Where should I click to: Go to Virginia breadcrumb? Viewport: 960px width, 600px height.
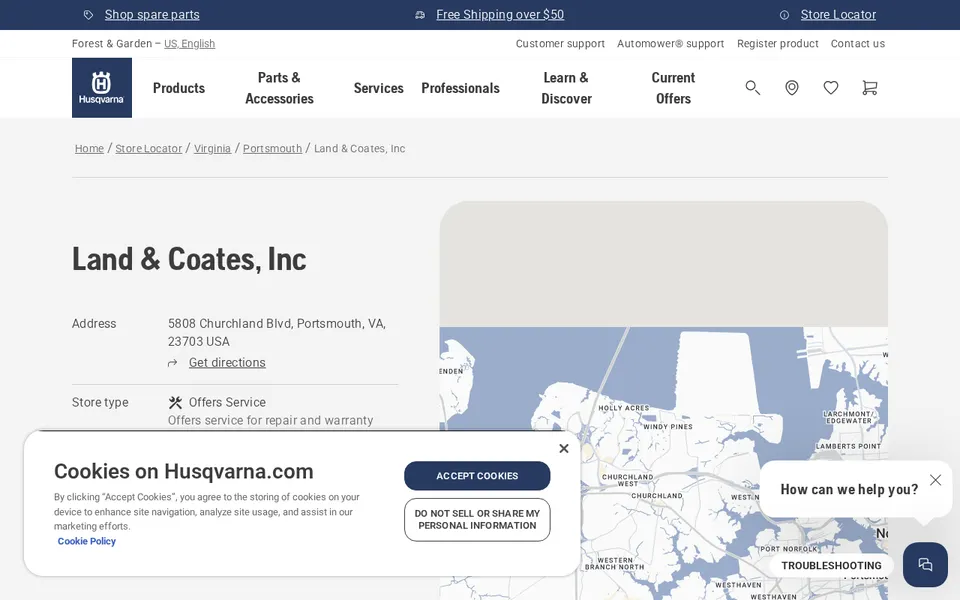click(x=212, y=149)
